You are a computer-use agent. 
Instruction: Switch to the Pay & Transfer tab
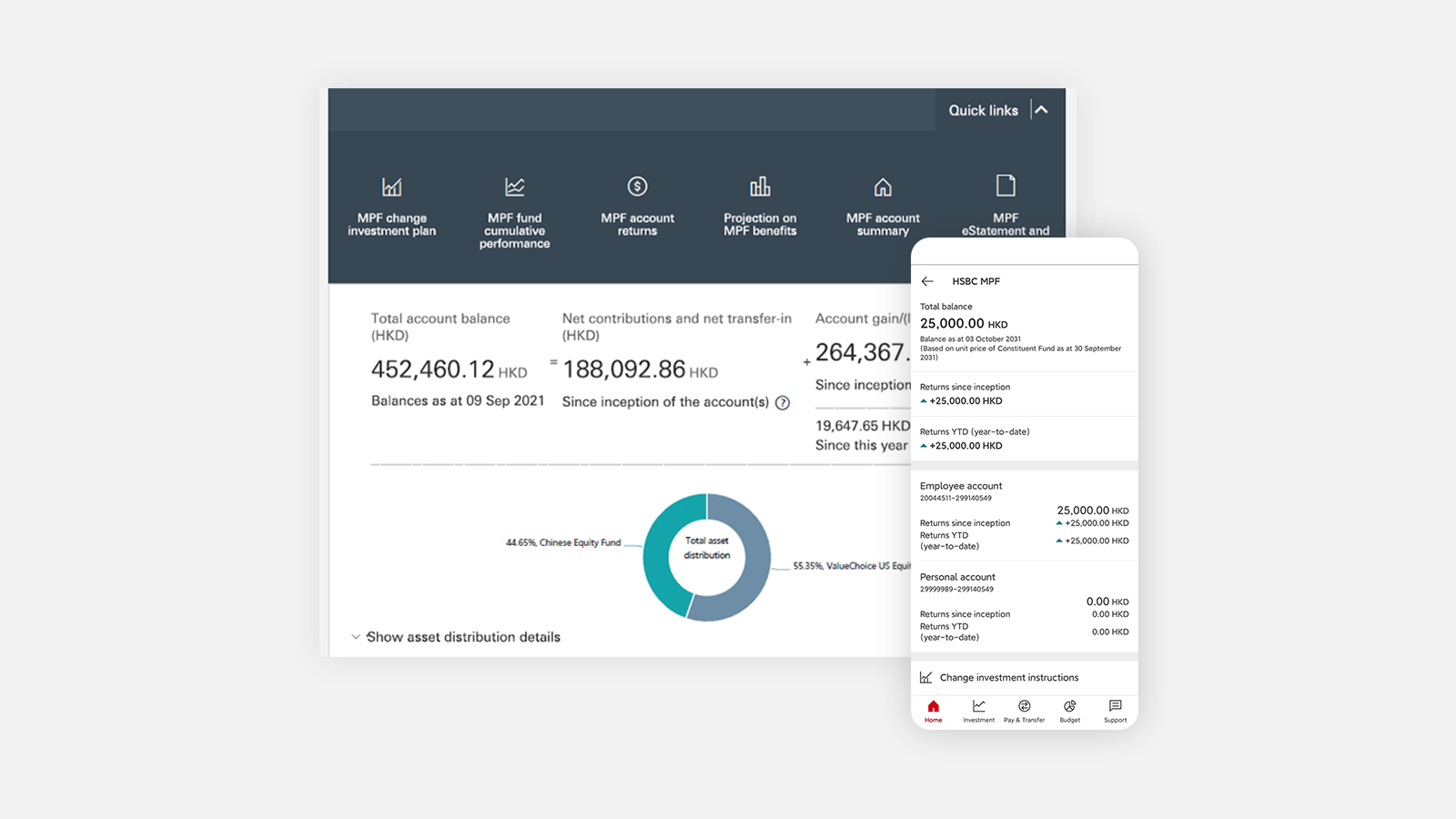point(1025,711)
